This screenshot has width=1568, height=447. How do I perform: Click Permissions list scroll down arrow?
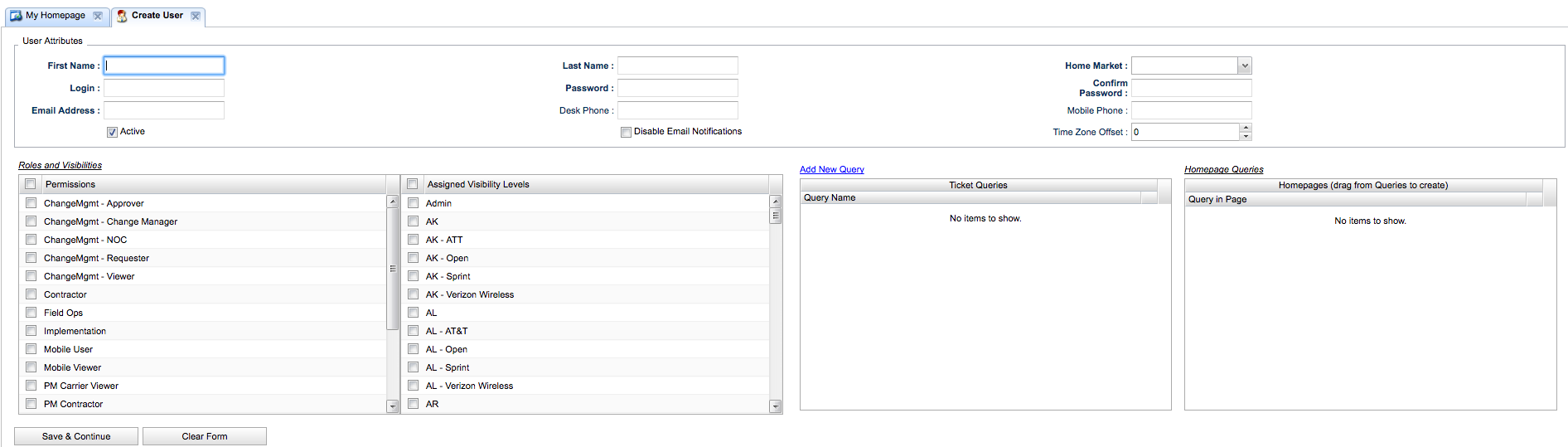pos(393,406)
